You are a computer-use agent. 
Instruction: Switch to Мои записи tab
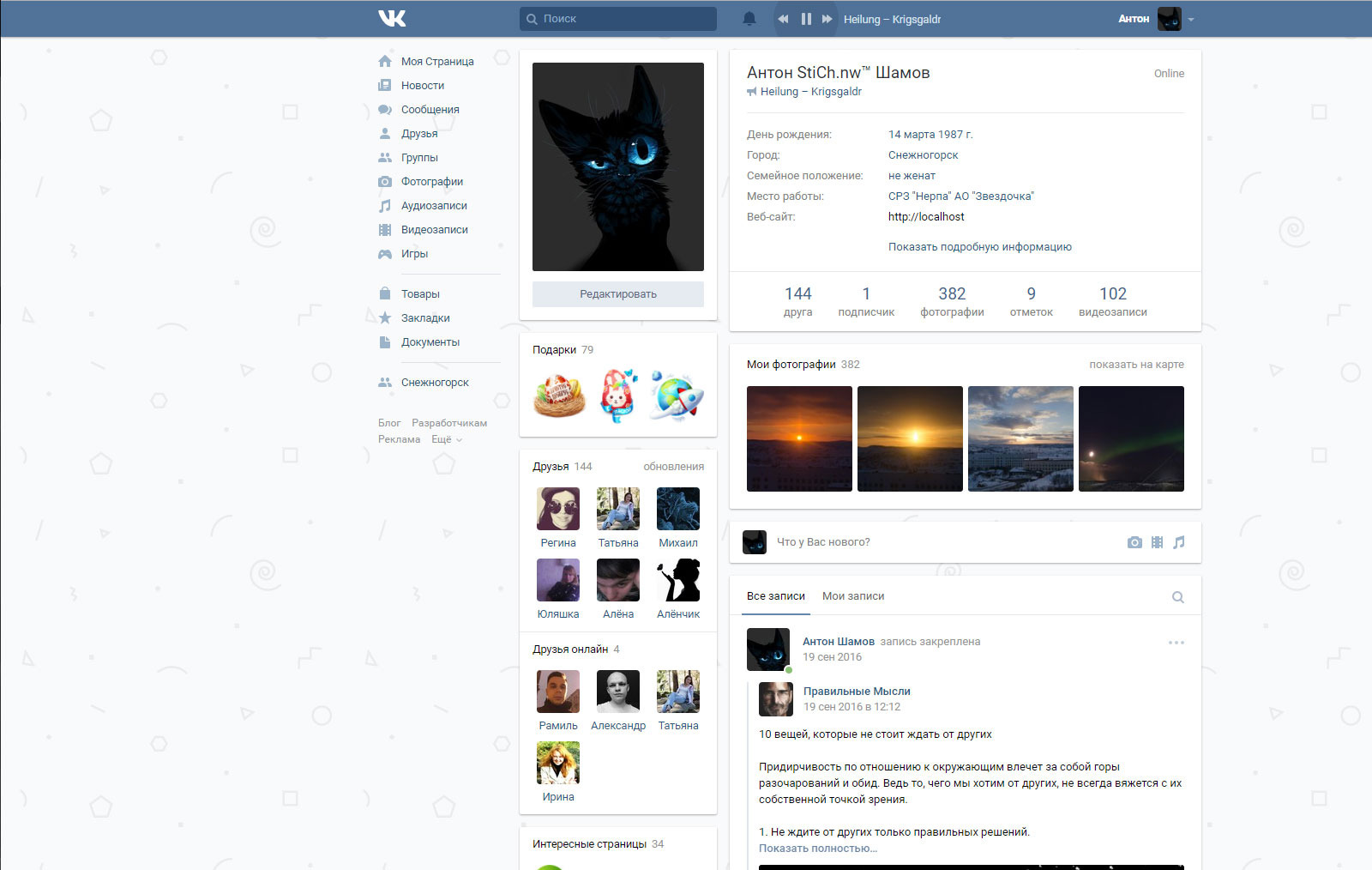(x=853, y=596)
